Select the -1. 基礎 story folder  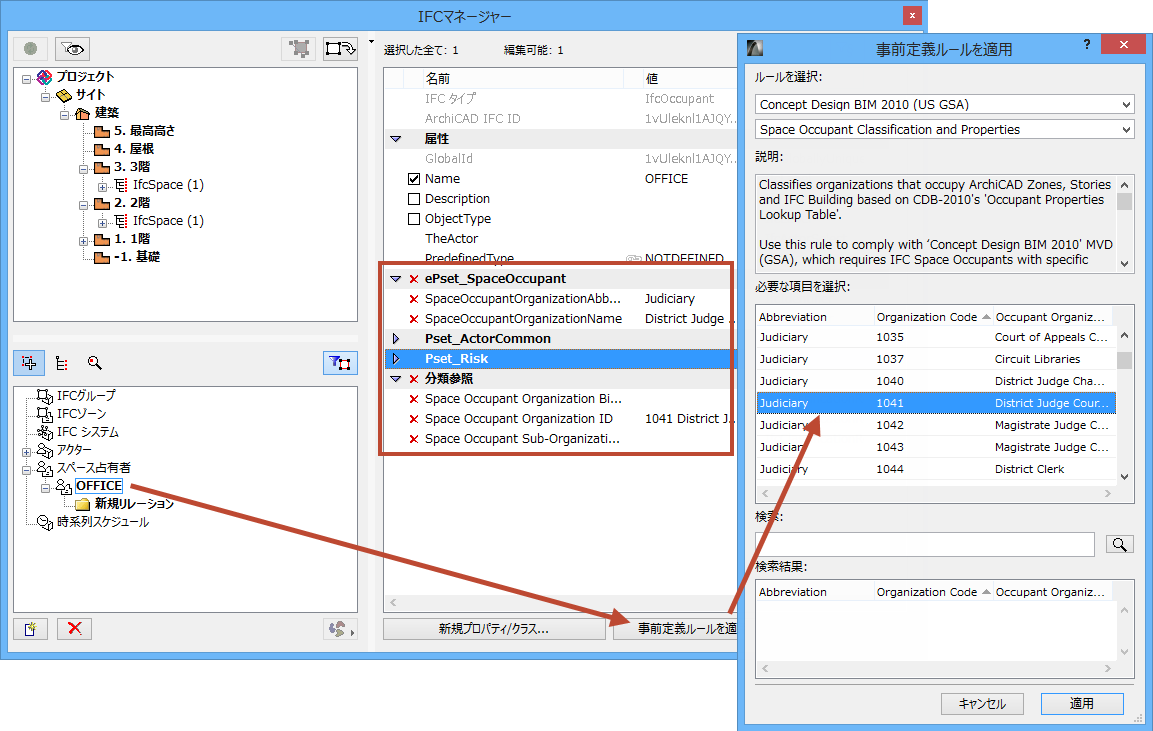coord(136,257)
